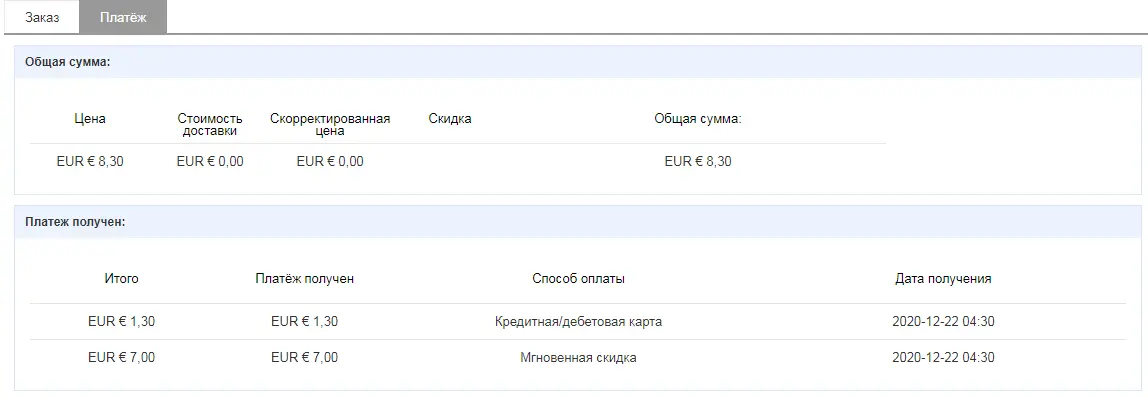Select EUR € 7,00 in Платёж получен column
Screen dimensions: 1148x397
(x=305, y=358)
